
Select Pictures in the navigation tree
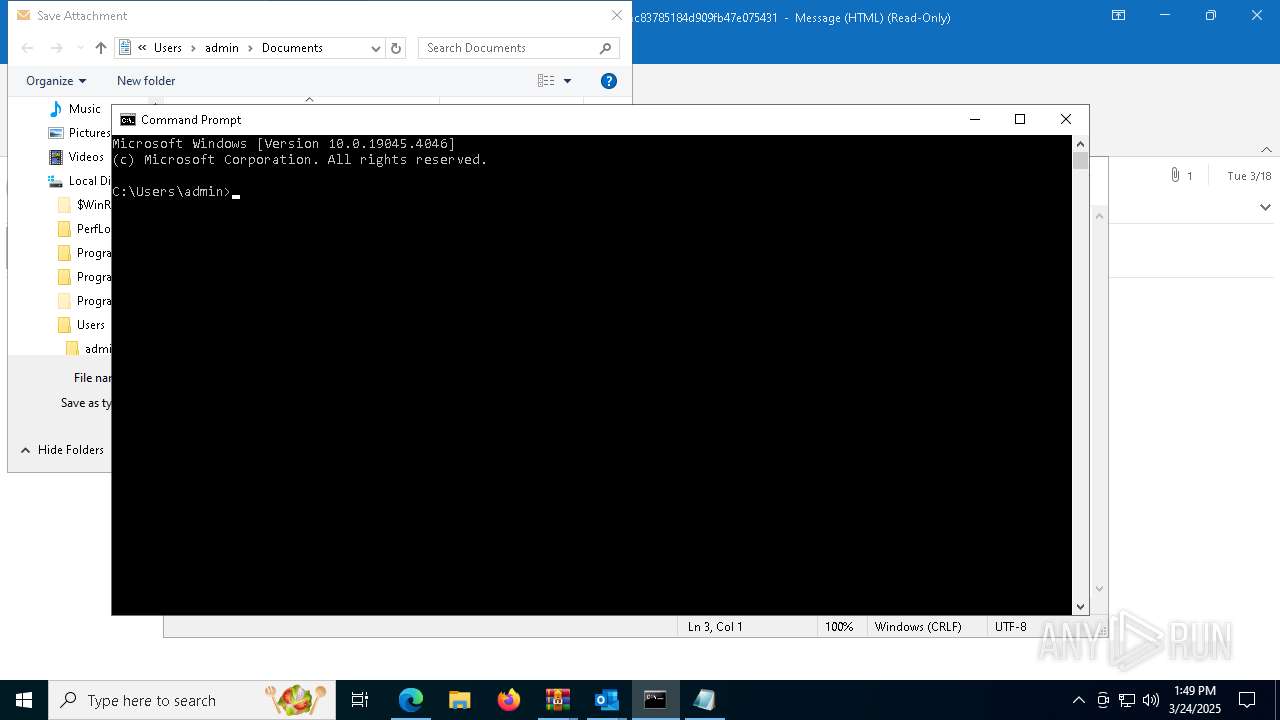click(80, 133)
